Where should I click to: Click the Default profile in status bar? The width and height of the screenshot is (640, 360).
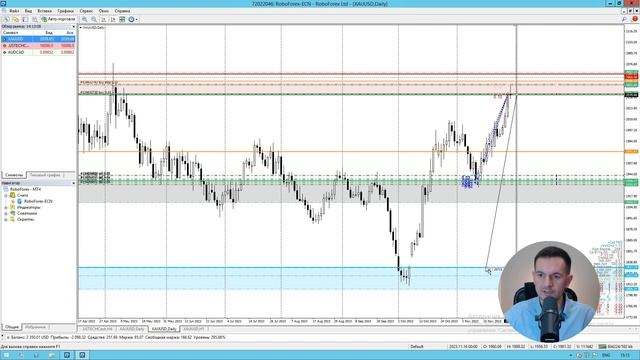coord(417,347)
